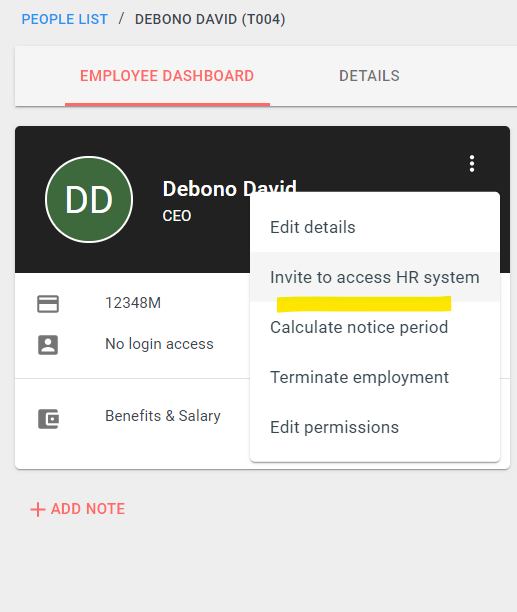This screenshot has width=517, height=612.
Task: Click the plus icon beside Add Note
Action: coord(38,509)
